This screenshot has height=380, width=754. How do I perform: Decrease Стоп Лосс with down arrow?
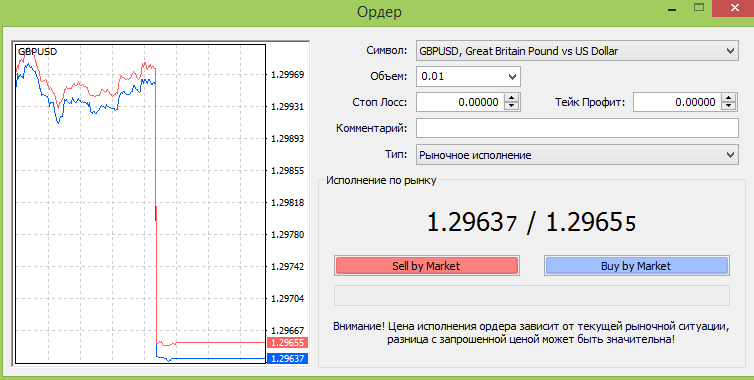tap(512, 106)
